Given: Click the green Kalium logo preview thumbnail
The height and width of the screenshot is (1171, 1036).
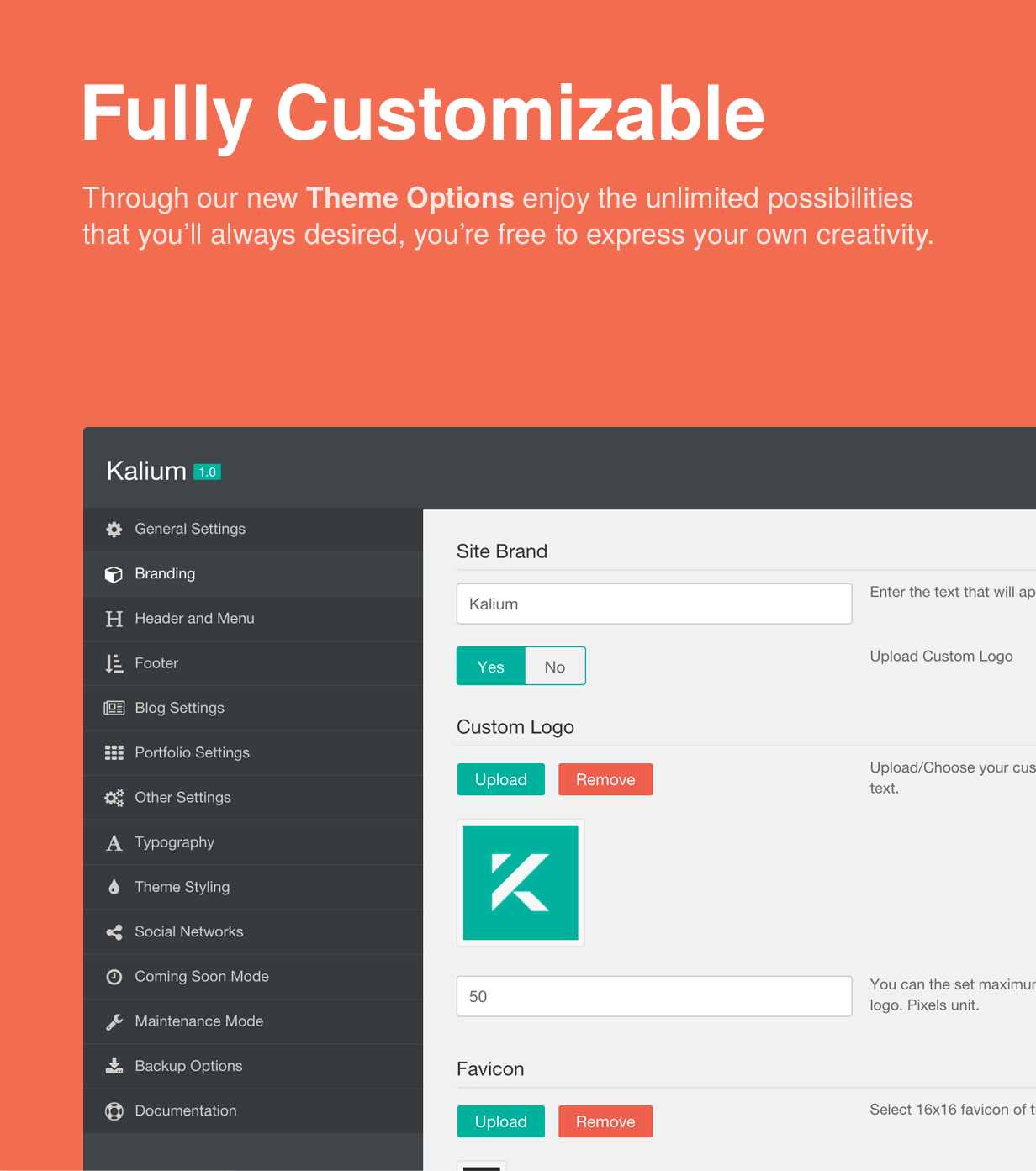Looking at the screenshot, I should point(520,883).
